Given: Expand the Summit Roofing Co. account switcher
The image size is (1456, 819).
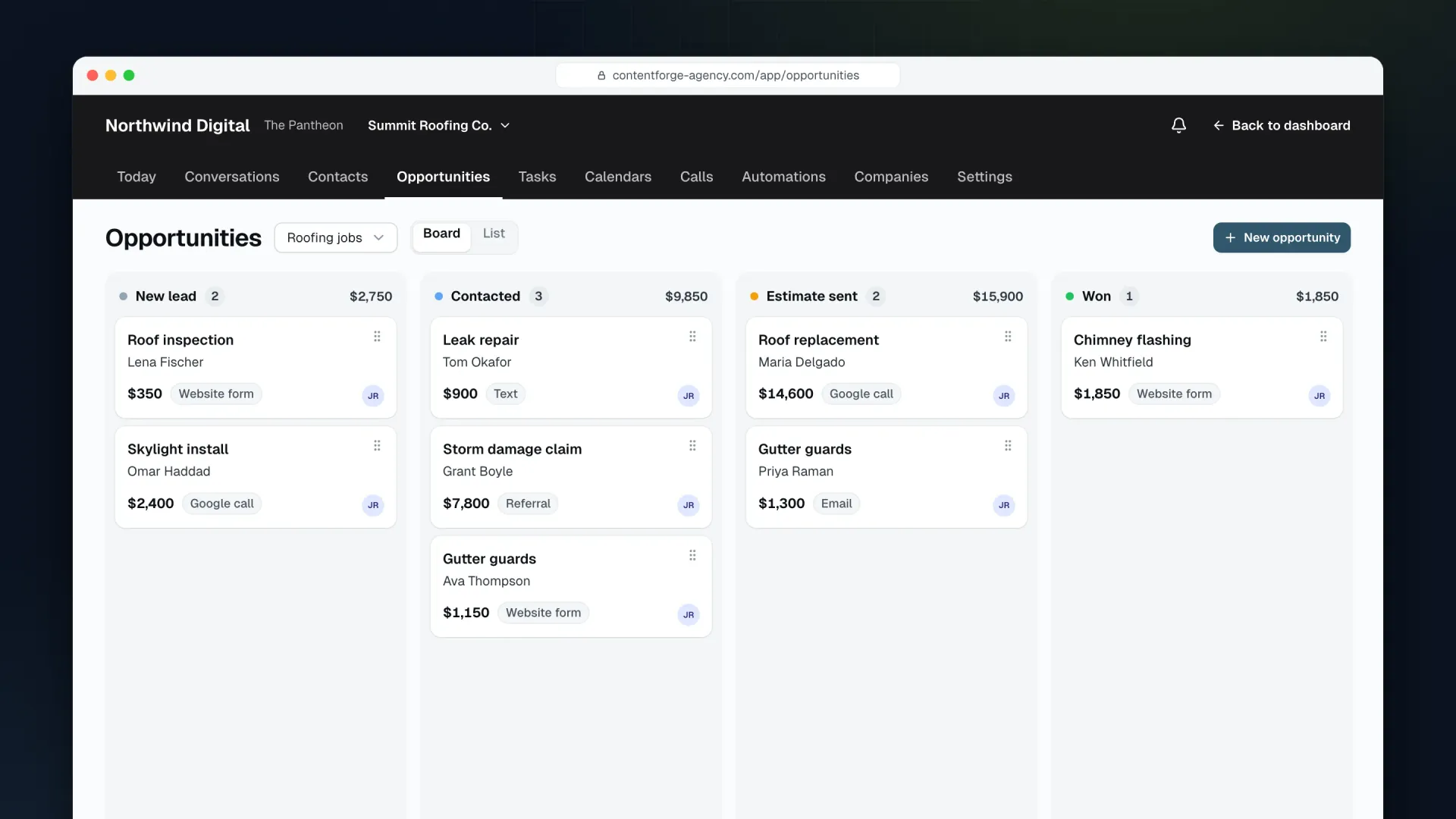Looking at the screenshot, I should click(439, 126).
